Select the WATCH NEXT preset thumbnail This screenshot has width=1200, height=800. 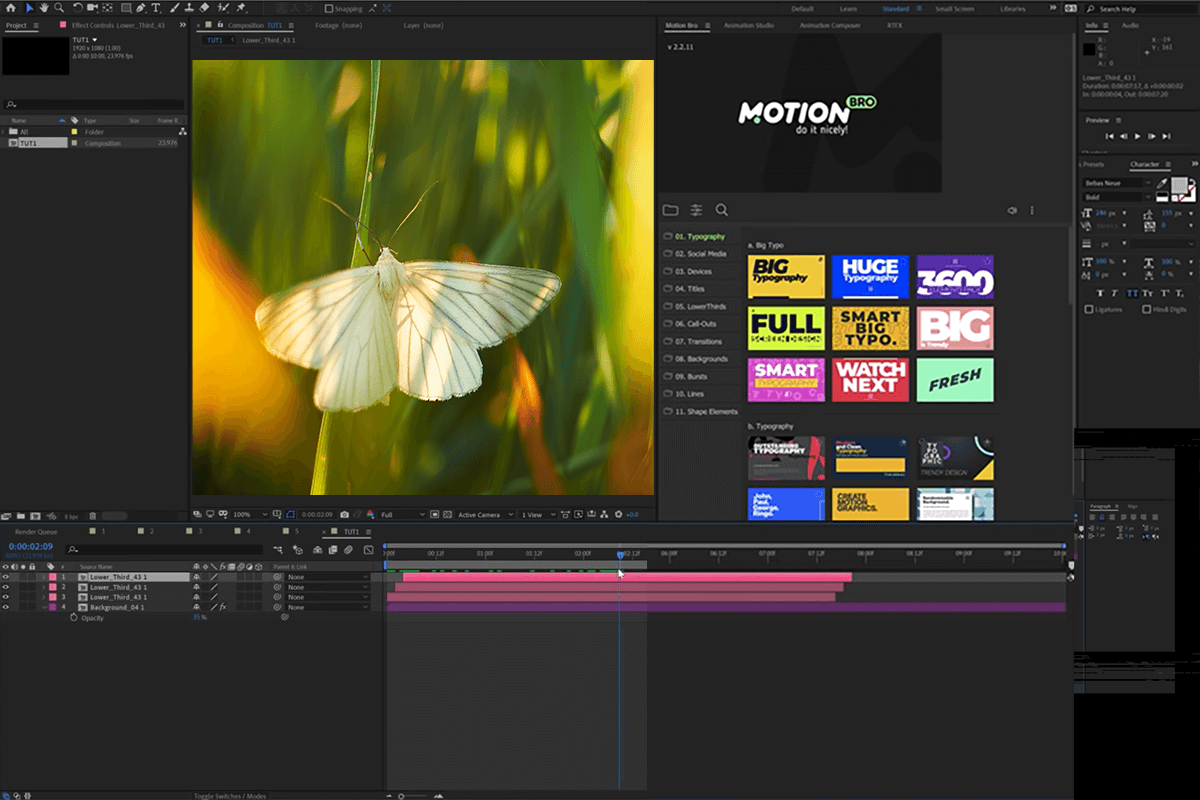(x=870, y=380)
